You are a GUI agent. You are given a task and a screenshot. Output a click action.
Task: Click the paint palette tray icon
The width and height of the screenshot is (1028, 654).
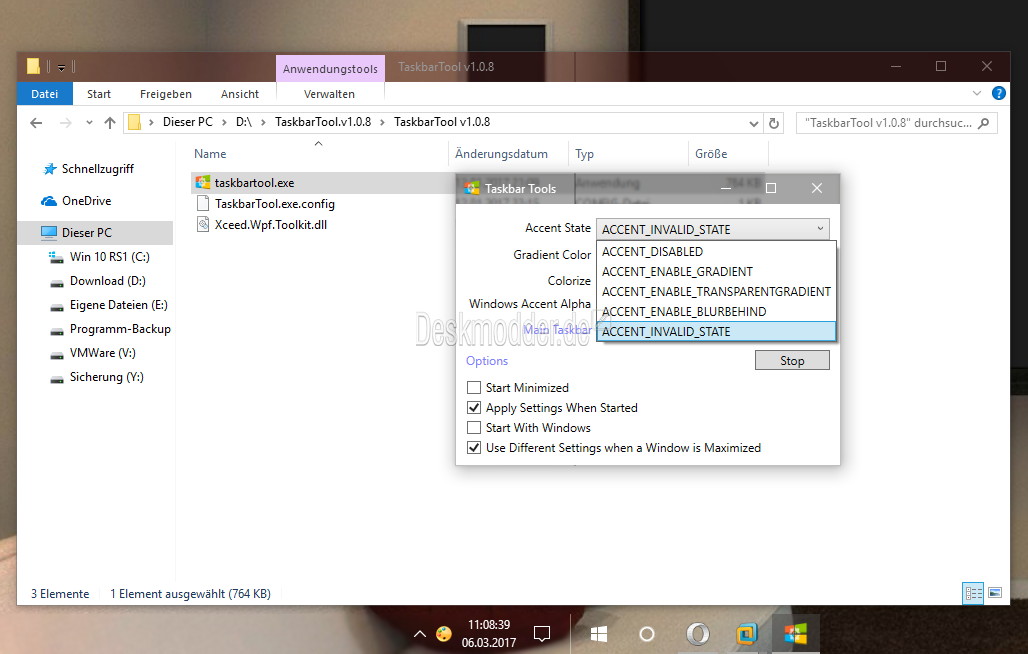(x=444, y=634)
